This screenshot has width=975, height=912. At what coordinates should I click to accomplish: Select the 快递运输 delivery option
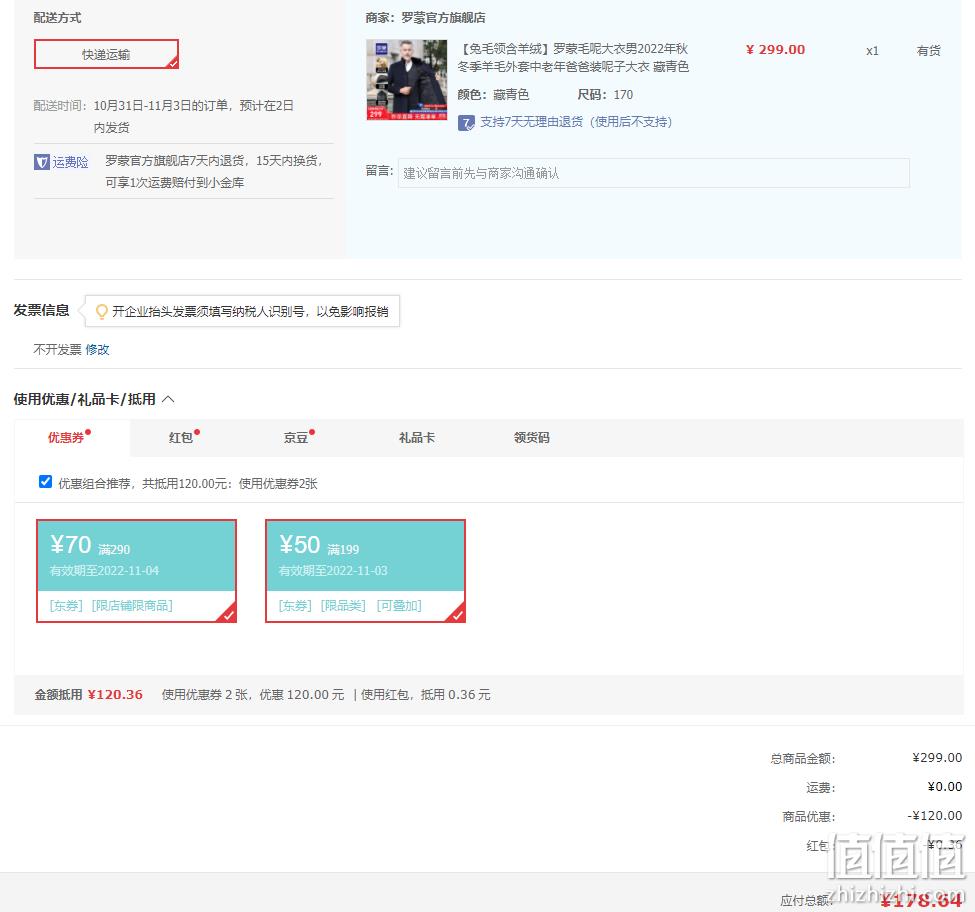[x=106, y=54]
